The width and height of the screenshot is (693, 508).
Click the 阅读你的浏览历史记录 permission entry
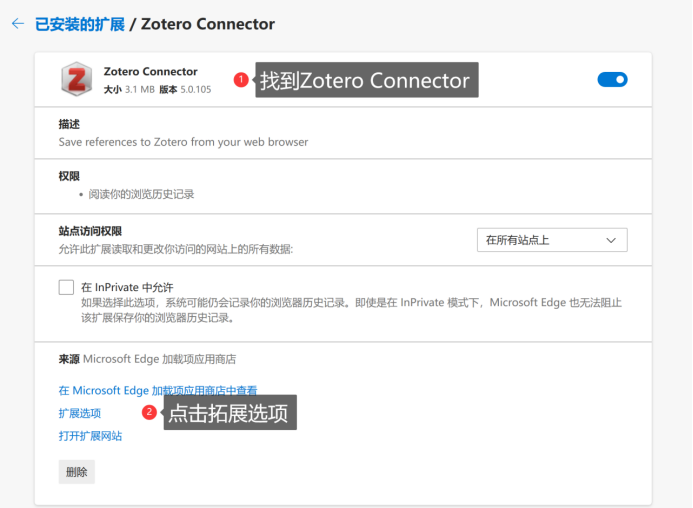pos(141,194)
